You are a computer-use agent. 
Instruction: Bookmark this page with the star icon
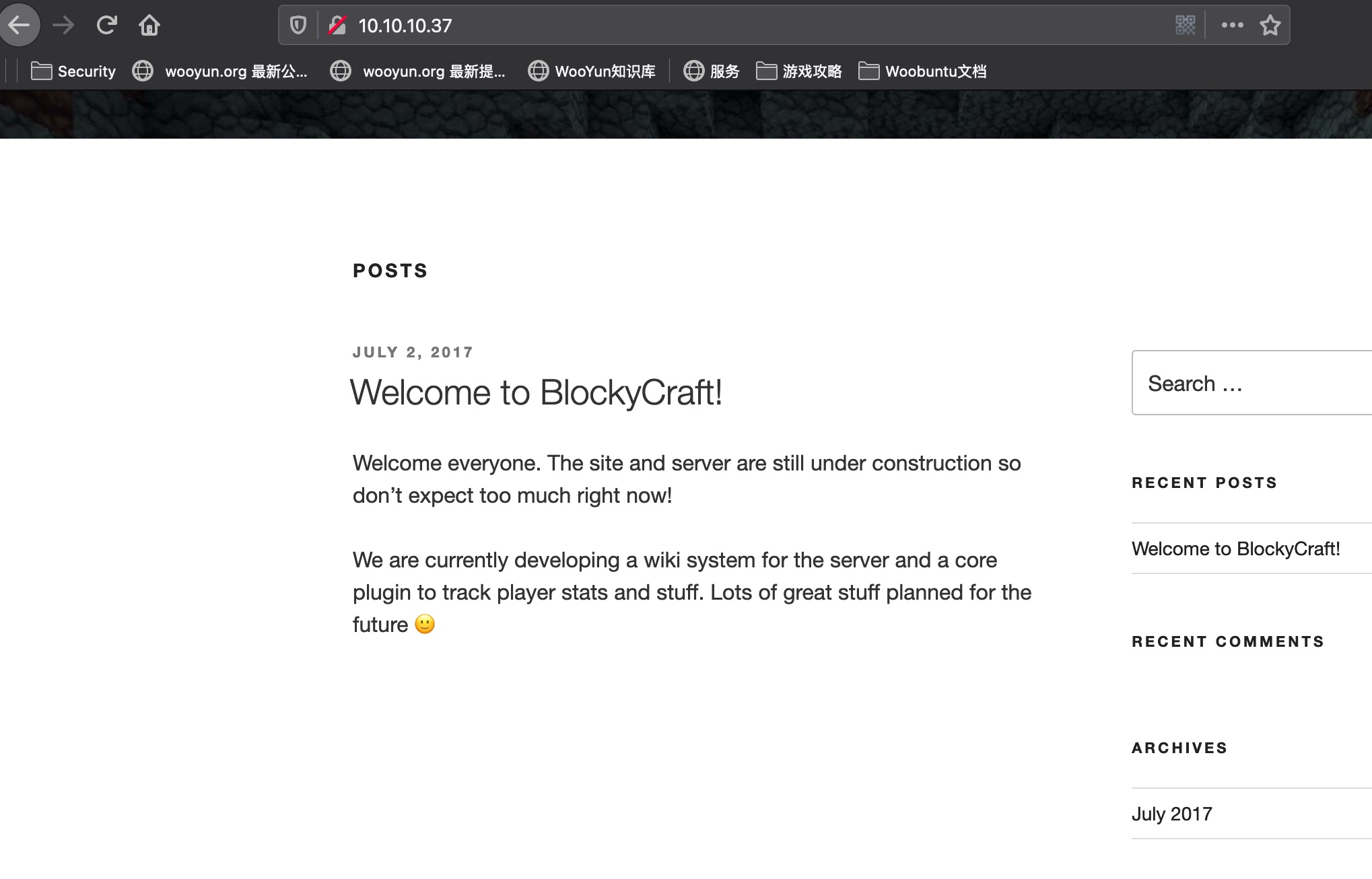click(x=1270, y=26)
